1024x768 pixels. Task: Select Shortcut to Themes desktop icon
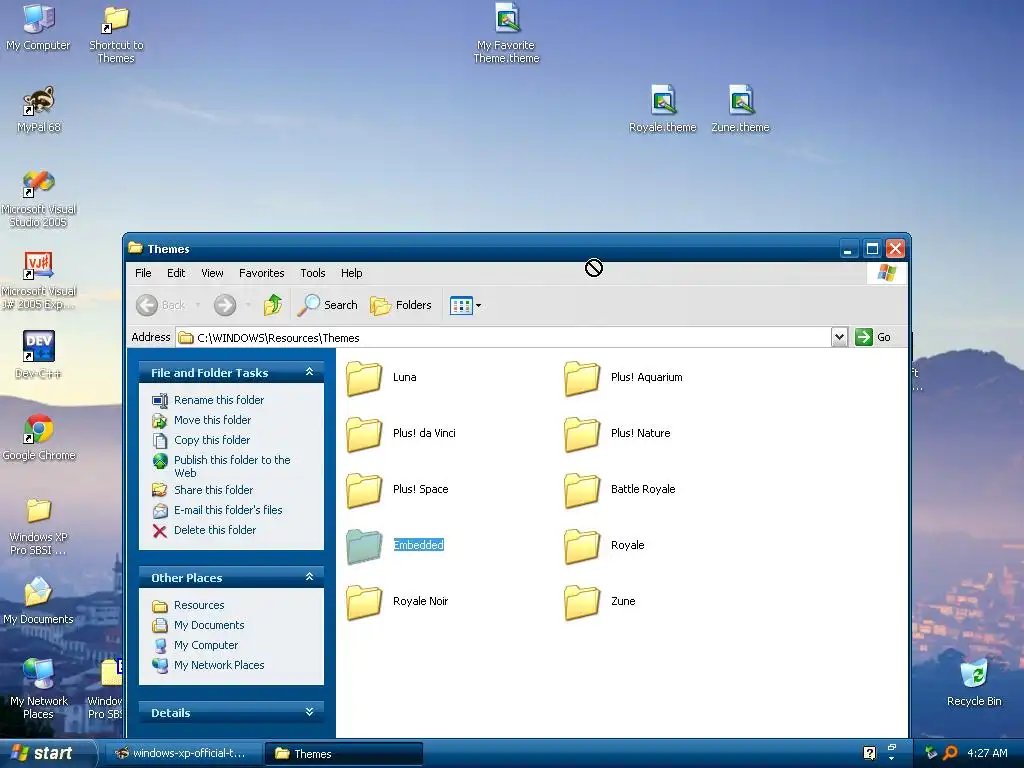coord(116,34)
